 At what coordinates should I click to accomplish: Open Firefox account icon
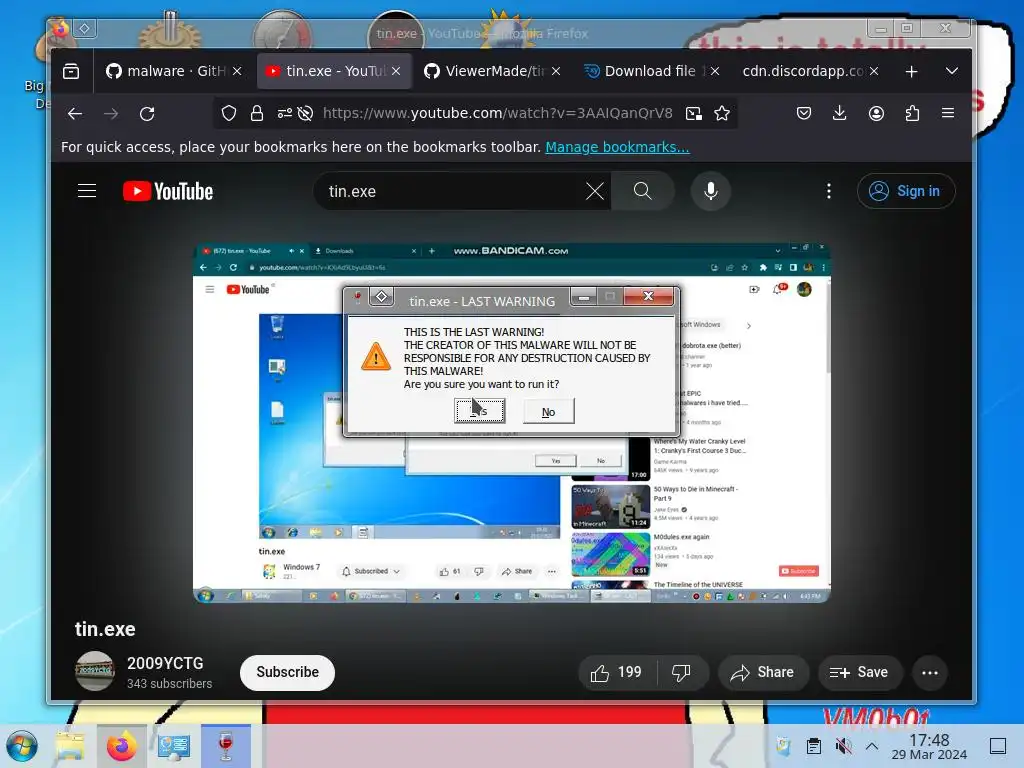pos(876,114)
